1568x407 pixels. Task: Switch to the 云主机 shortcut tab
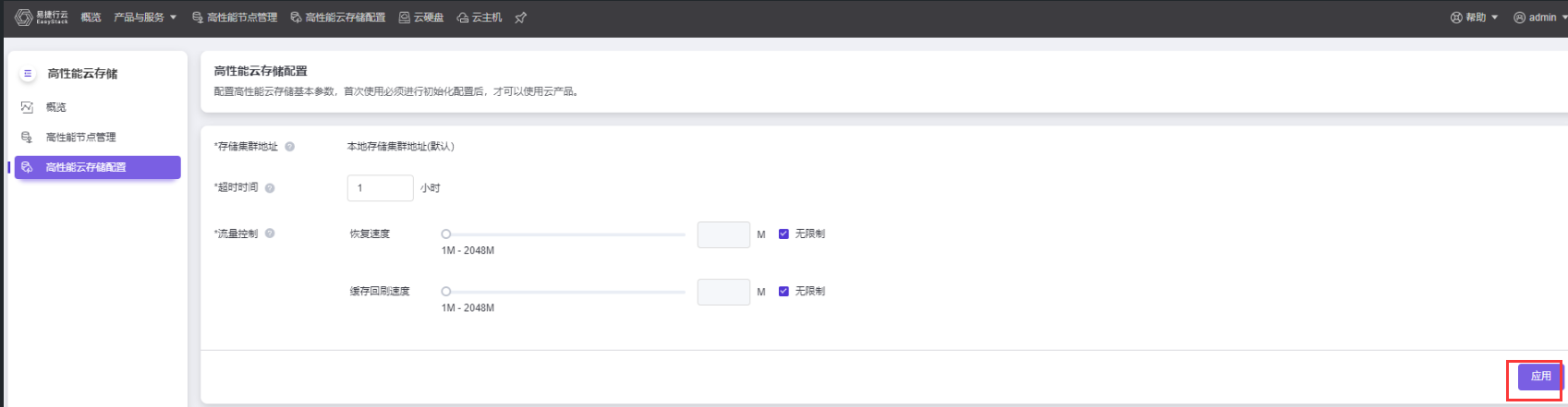(480, 18)
